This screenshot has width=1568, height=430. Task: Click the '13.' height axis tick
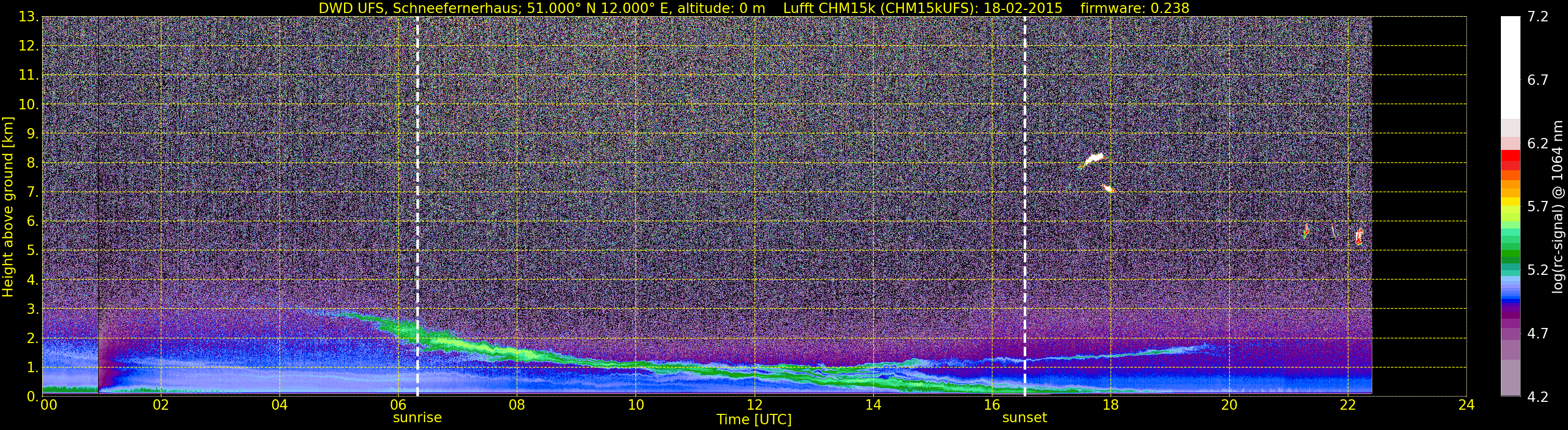(28, 17)
